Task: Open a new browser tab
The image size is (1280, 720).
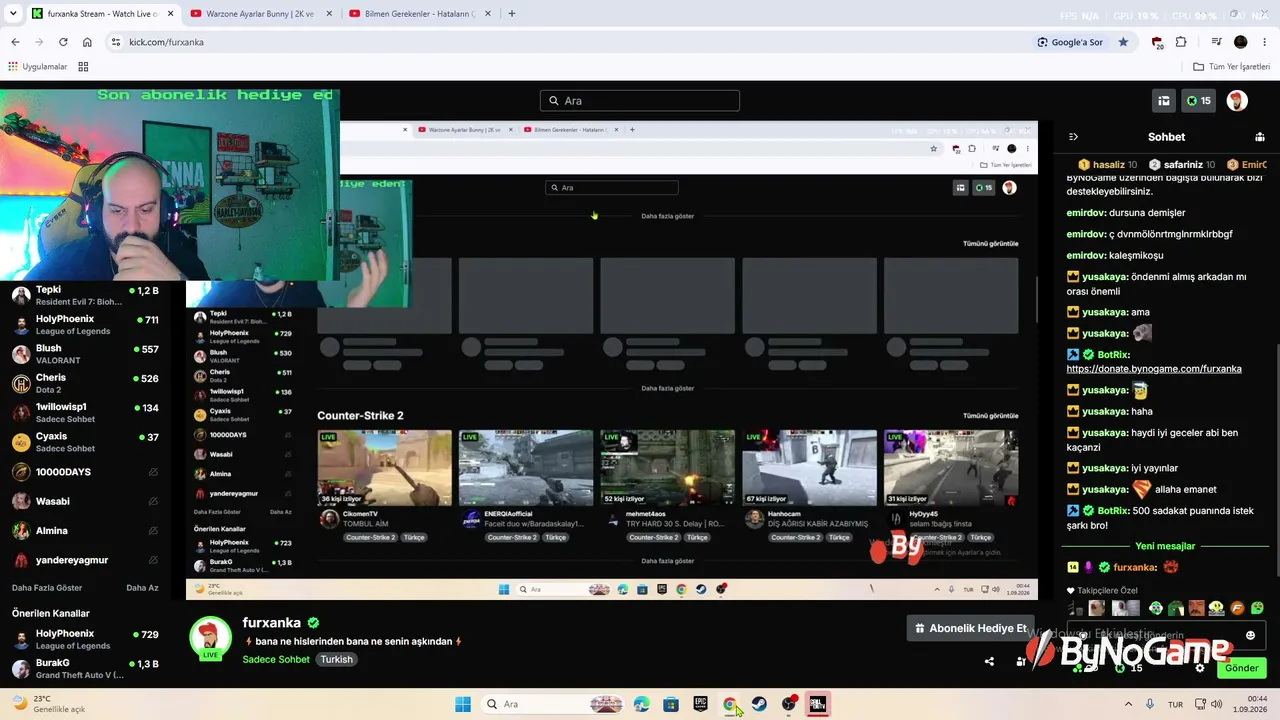Action: pos(512,14)
